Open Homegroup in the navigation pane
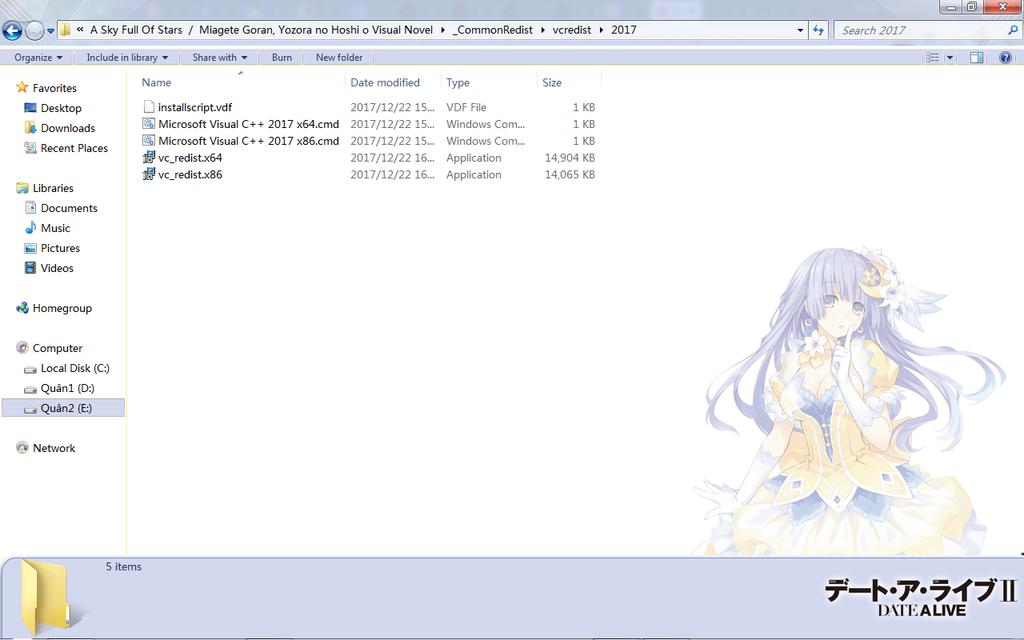This screenshot has height=640, width=1024. [62, 308]
